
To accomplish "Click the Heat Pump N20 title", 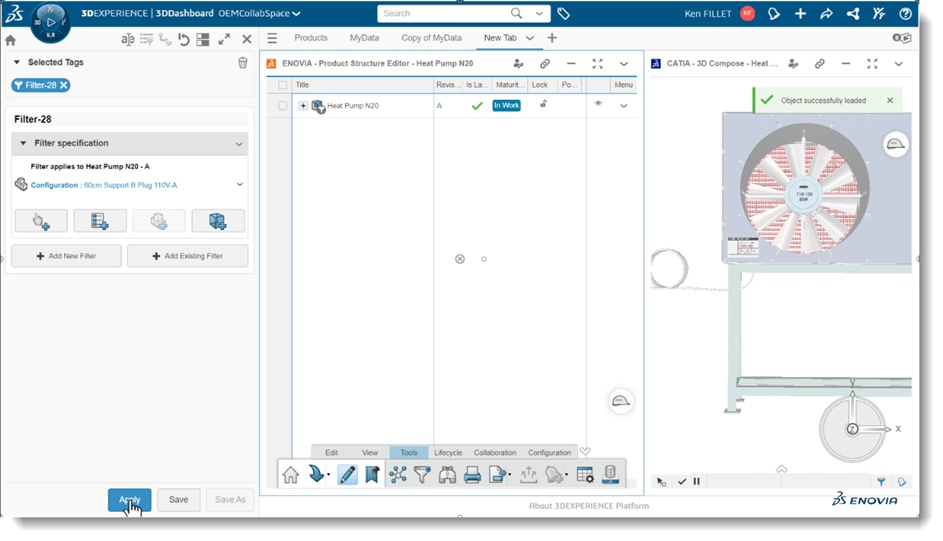I will tap(353, 106).
